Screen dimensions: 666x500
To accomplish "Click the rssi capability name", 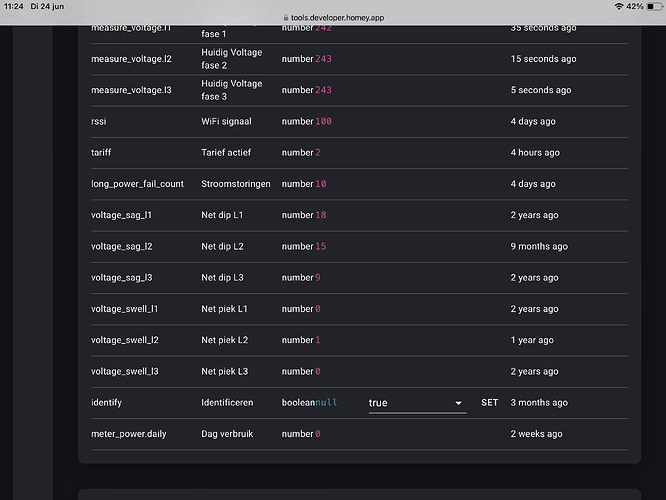I will coord(98,121).
